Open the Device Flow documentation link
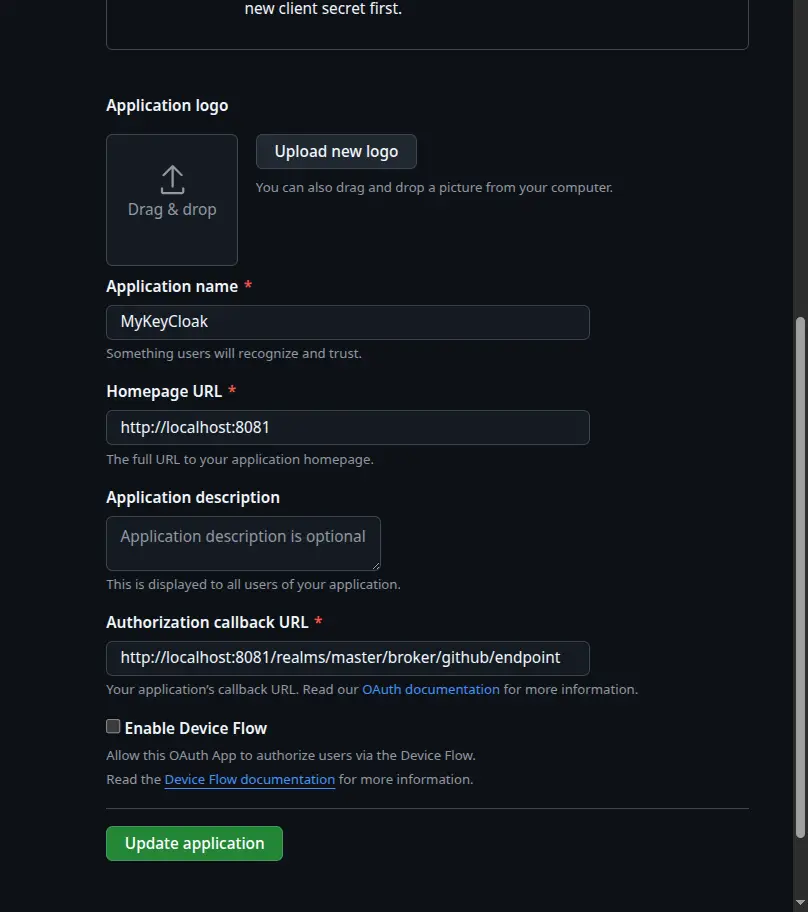 (x=249, y=779)
